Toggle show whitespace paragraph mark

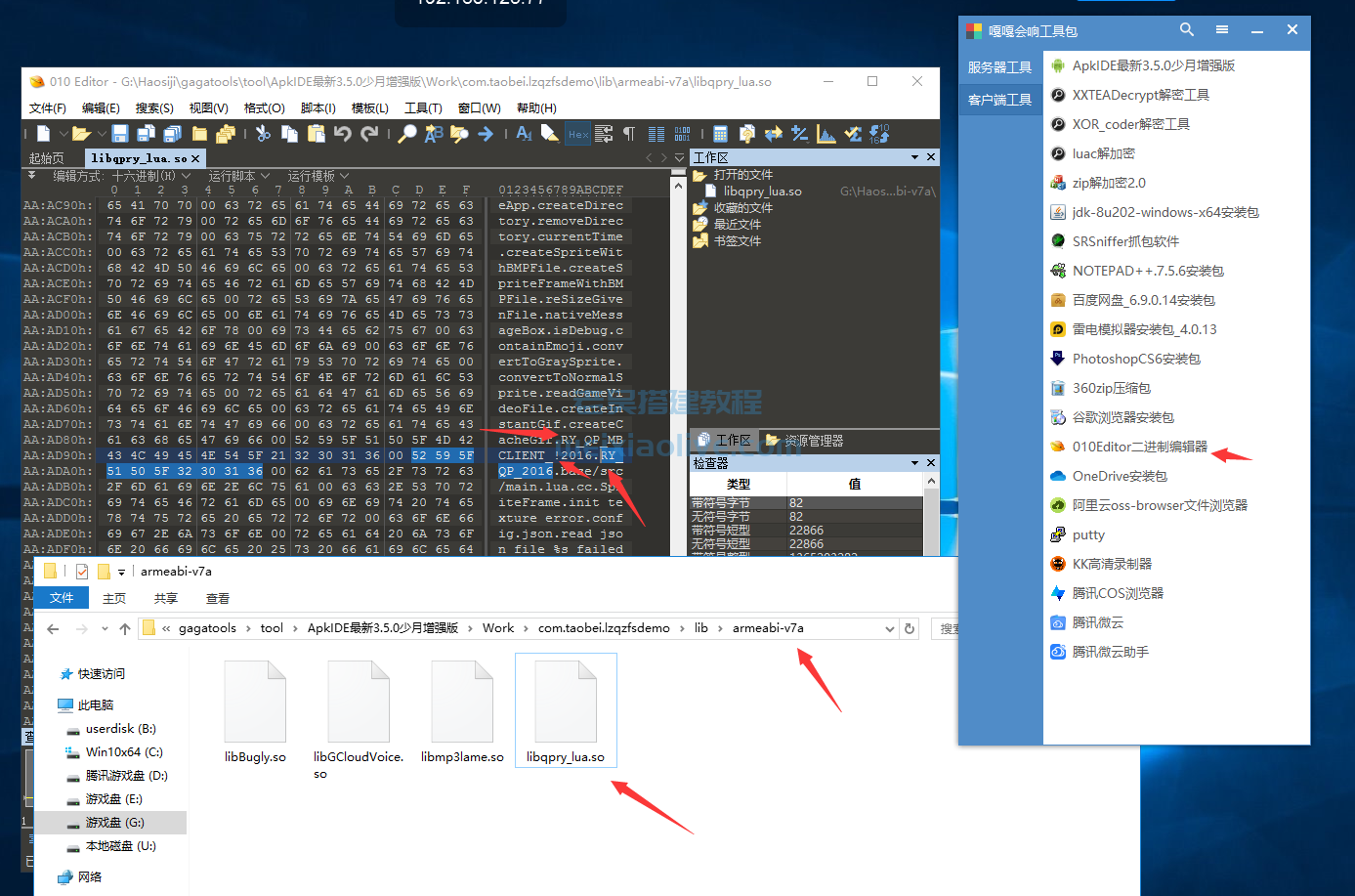[628, 134]
